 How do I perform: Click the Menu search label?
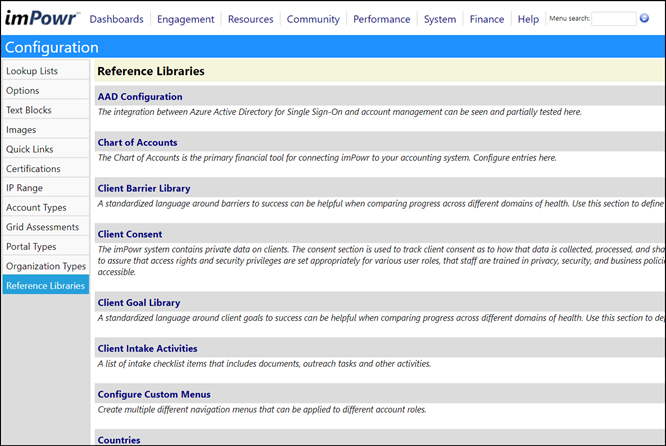[569, 19]
